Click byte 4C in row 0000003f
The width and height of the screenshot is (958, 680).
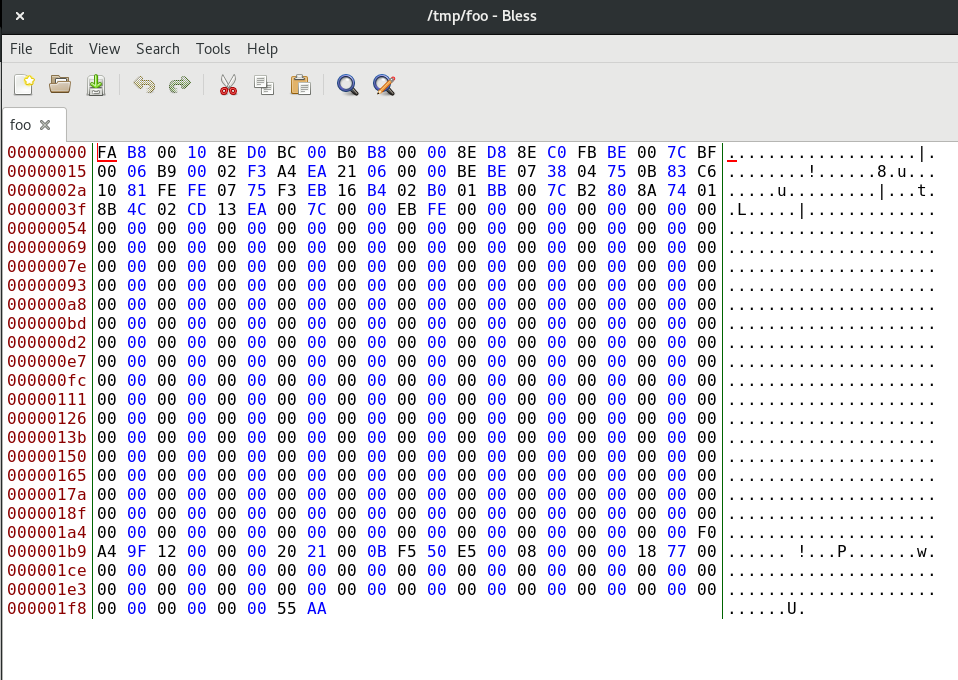click(137, 209)
